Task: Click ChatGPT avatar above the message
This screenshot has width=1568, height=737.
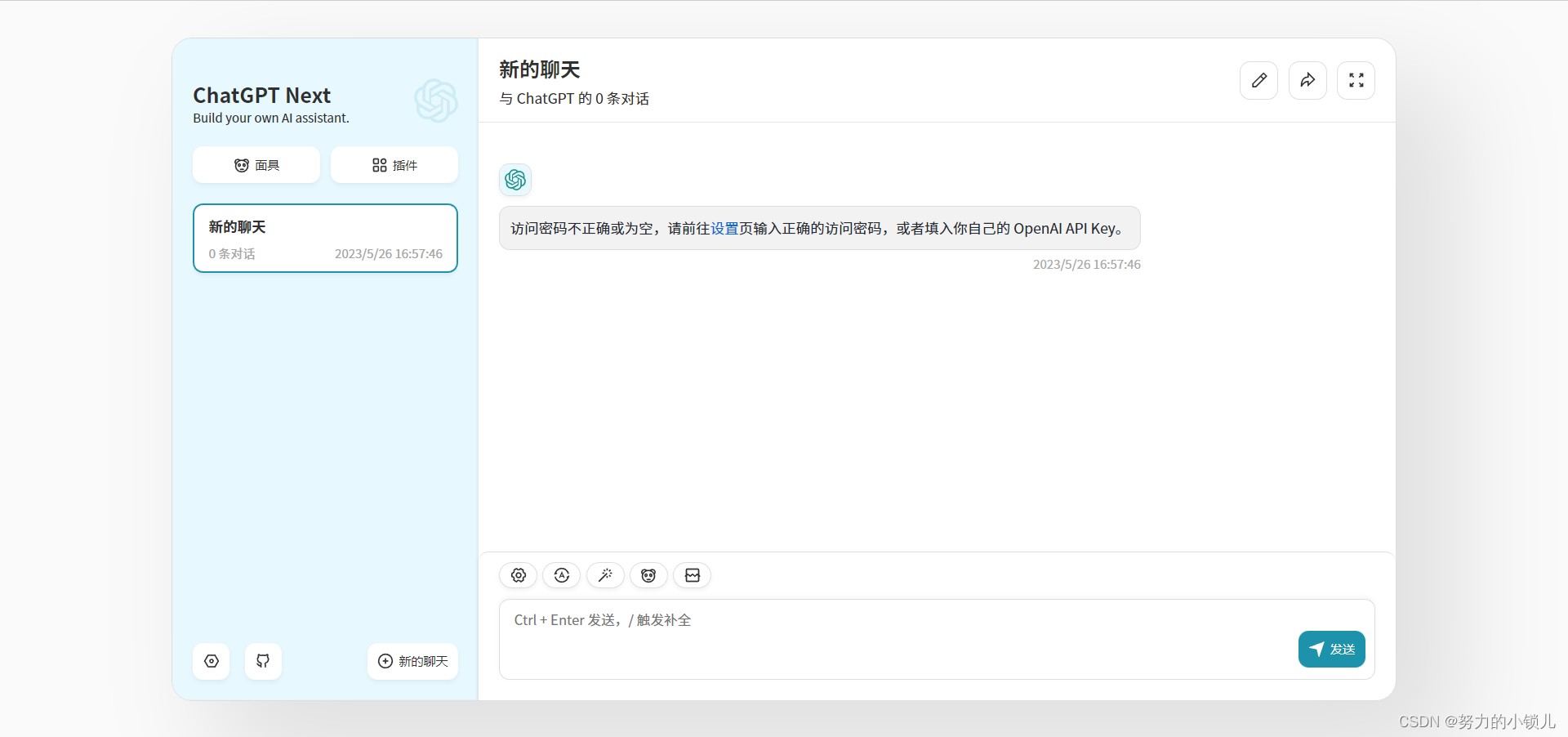Action: click(515, 180)
